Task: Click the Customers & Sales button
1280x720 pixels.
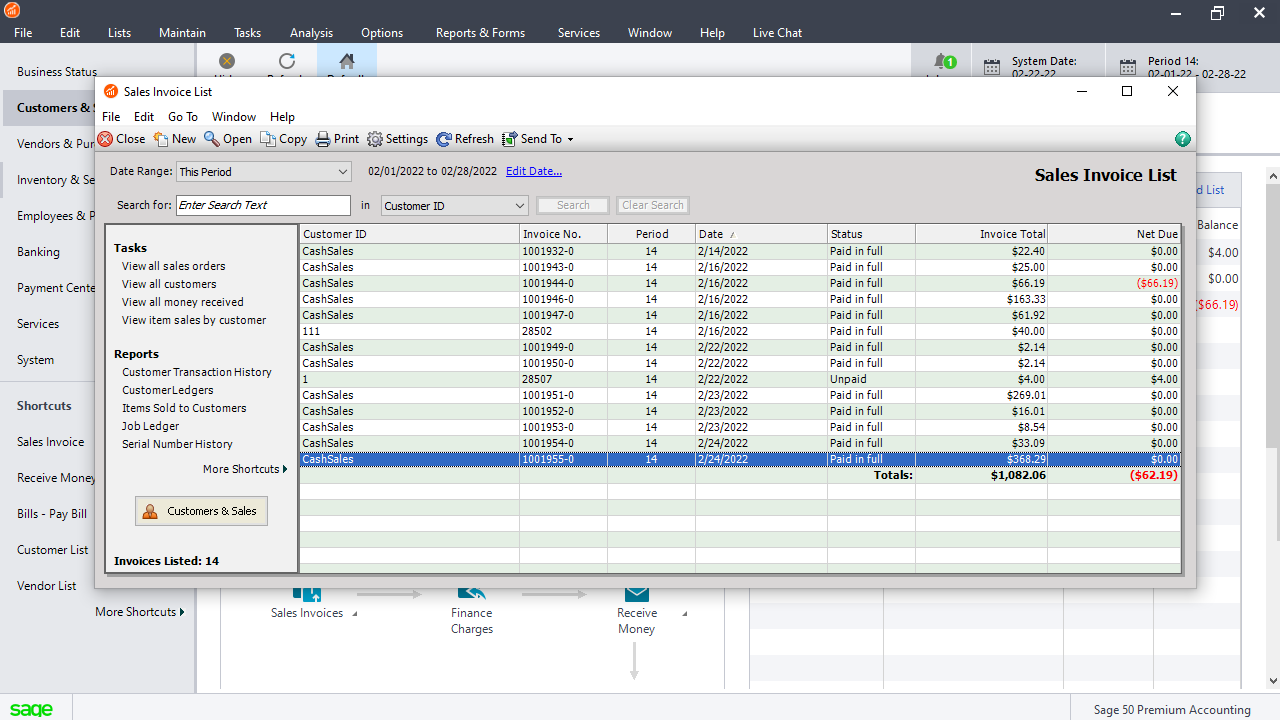Action: coord(201,511)
